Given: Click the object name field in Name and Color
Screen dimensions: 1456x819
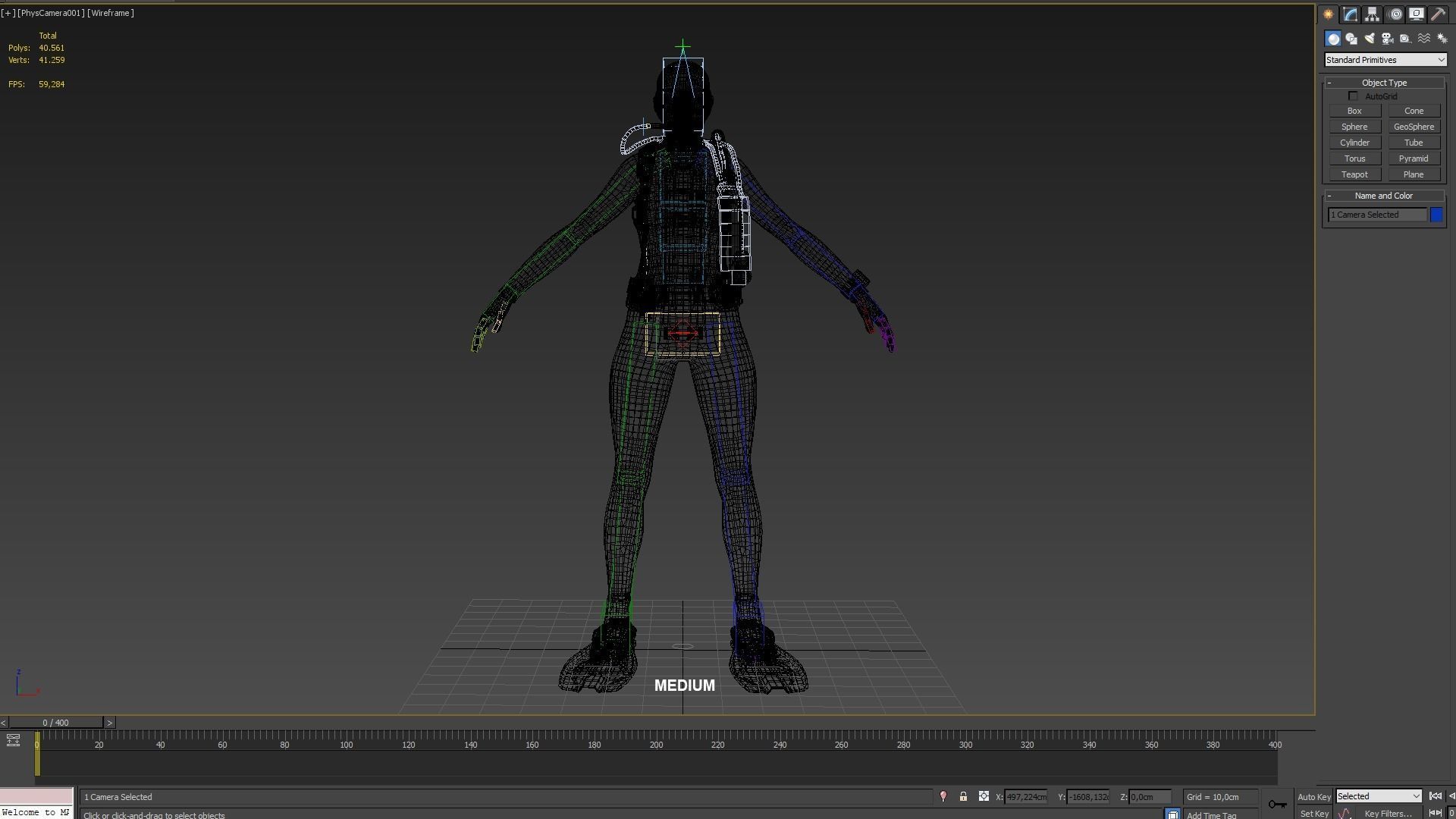Looking at the screenshot, I should [x=1377, y=215].
